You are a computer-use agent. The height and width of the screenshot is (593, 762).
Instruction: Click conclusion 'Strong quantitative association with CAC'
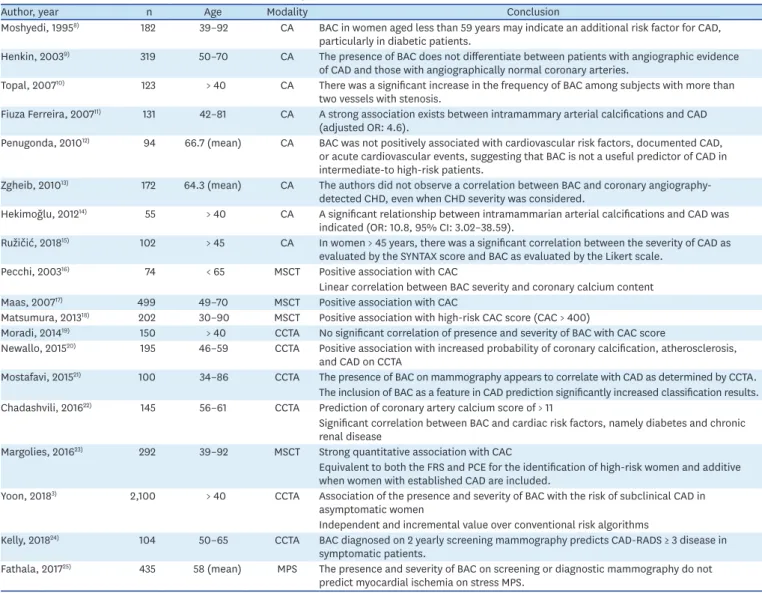[416, 452]
